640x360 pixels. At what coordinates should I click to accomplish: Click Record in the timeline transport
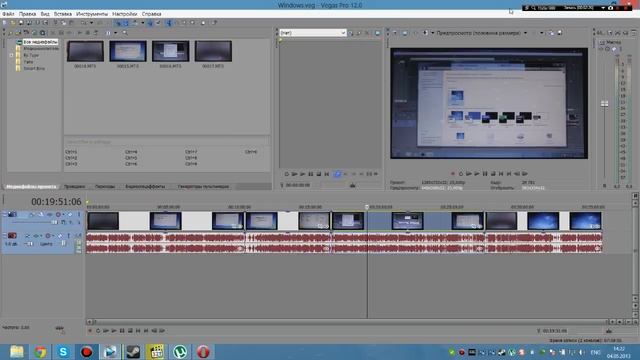[90, 331]
